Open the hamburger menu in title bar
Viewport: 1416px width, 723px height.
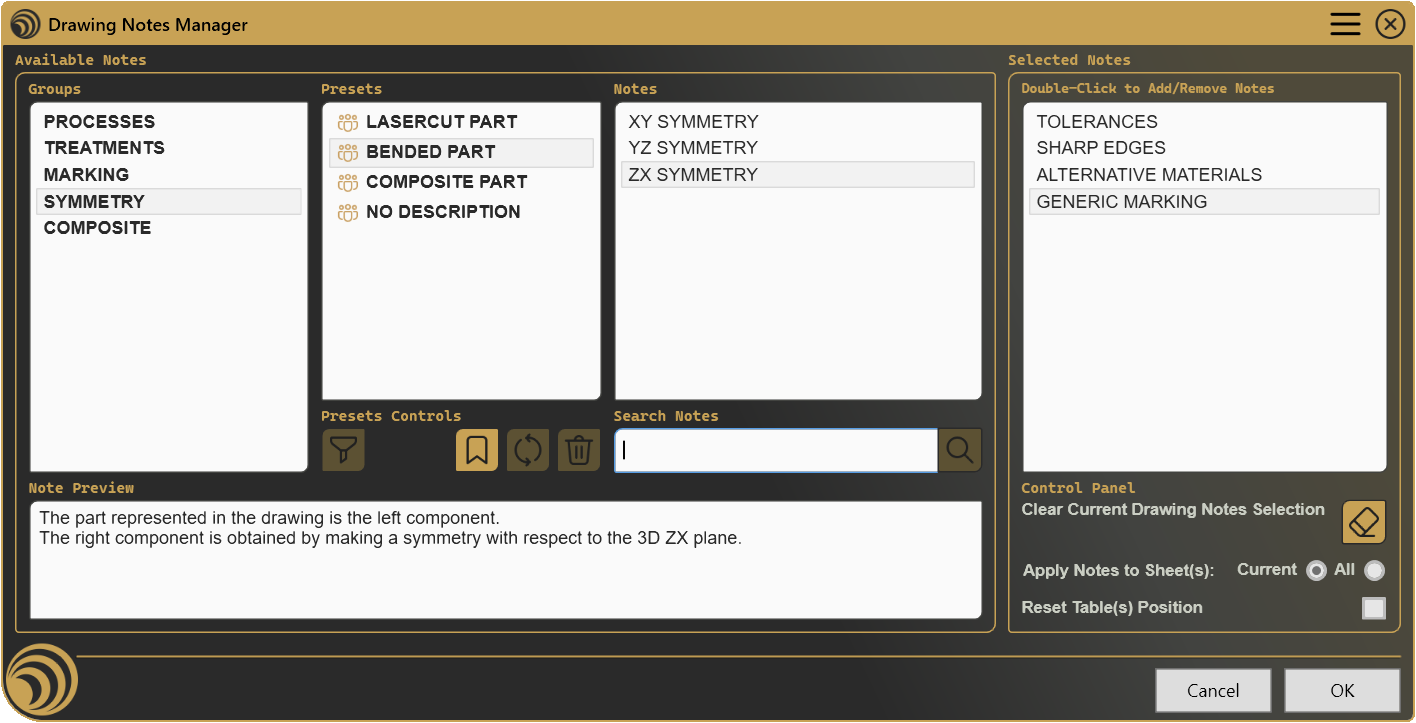tap(1345, 24)
